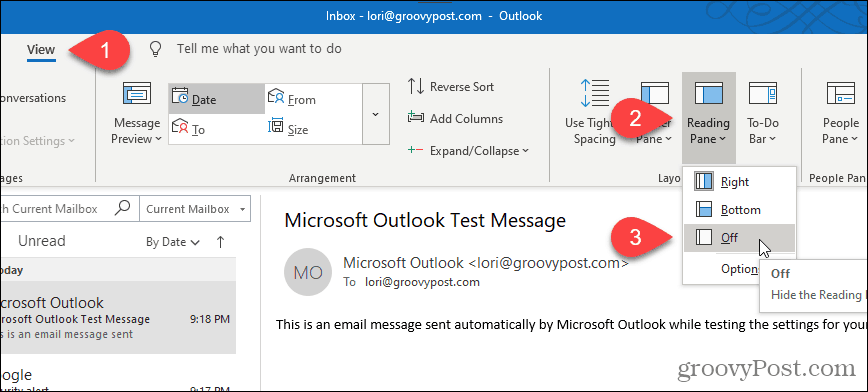
Task: Open the Current Mailbox scope dropdown
Action: point(195,209)
